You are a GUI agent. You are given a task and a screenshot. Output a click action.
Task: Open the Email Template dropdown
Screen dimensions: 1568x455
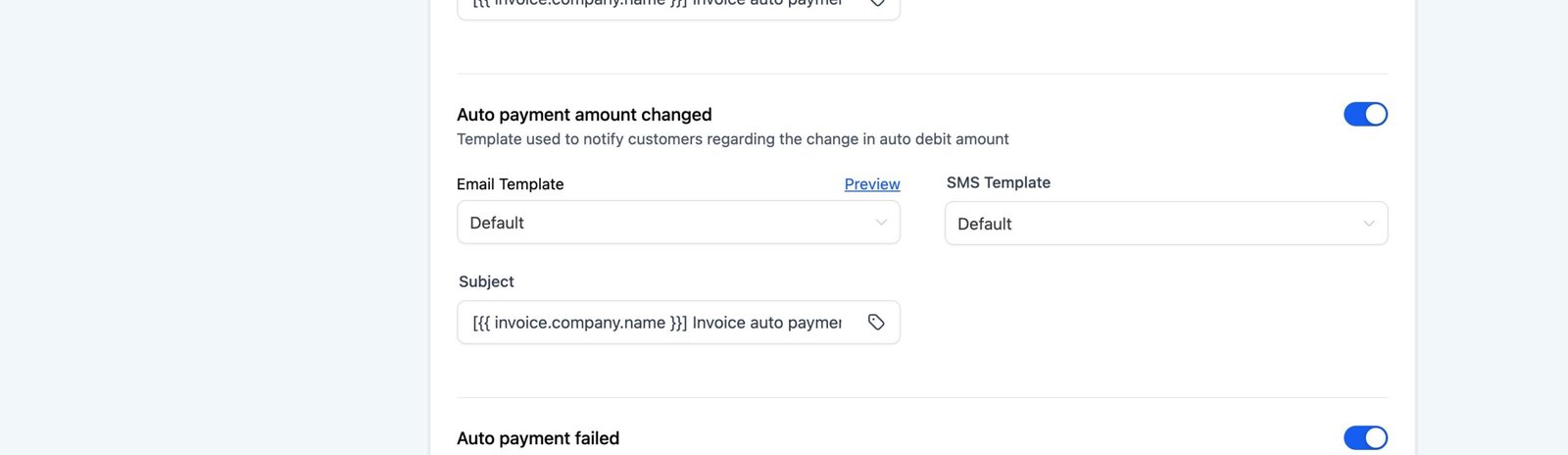pyautogui.click(x=678, y=223)
